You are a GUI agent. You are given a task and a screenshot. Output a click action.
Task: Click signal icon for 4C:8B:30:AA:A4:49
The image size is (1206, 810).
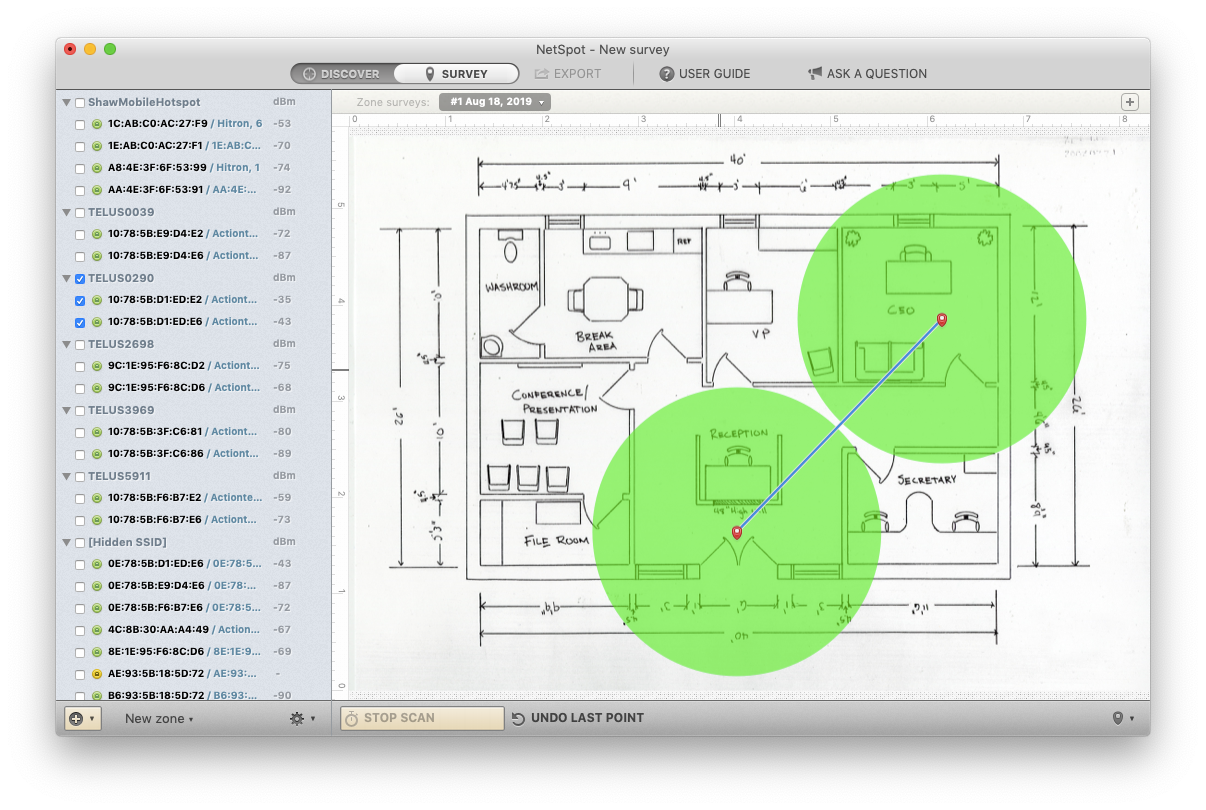pos(97,630)
